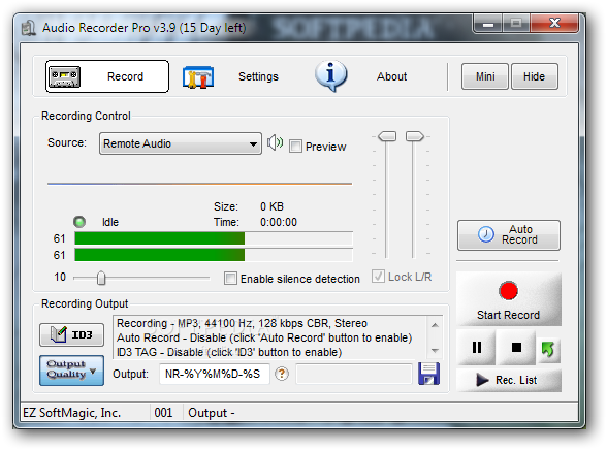Click the blue floppy disk save icon

pyautogui.click(x=429, y=373)
